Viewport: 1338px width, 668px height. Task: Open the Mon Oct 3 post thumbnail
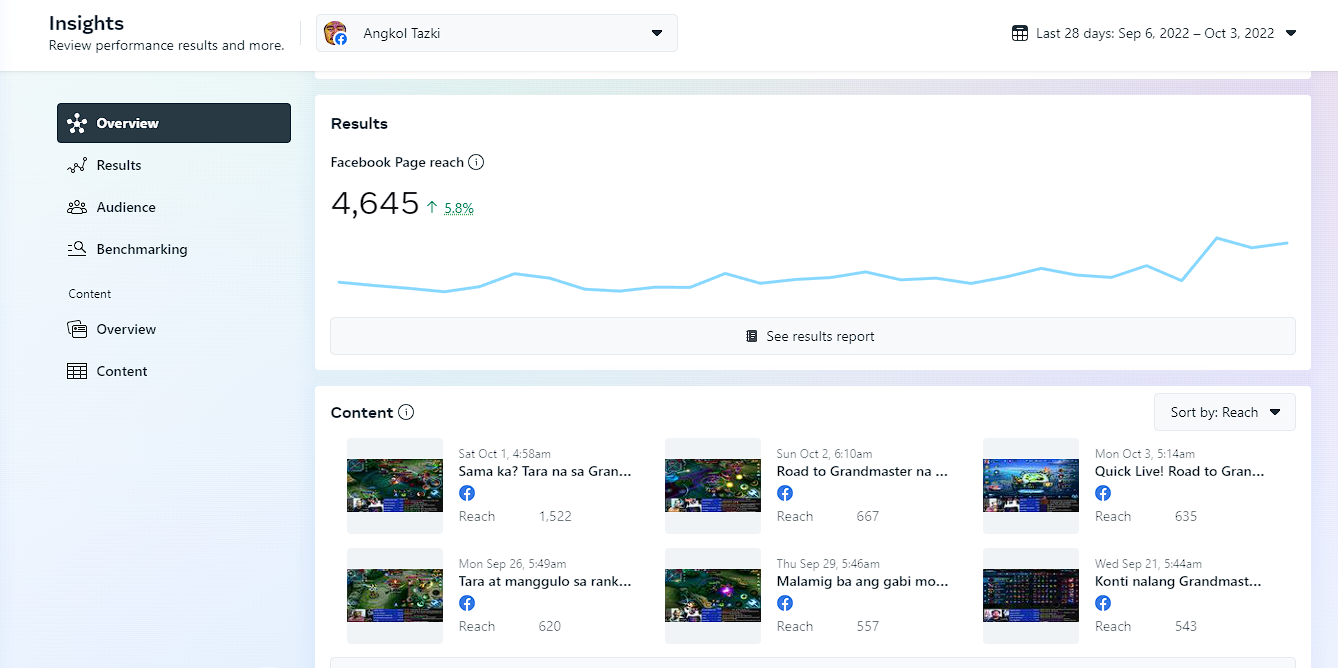[1031, 486]
